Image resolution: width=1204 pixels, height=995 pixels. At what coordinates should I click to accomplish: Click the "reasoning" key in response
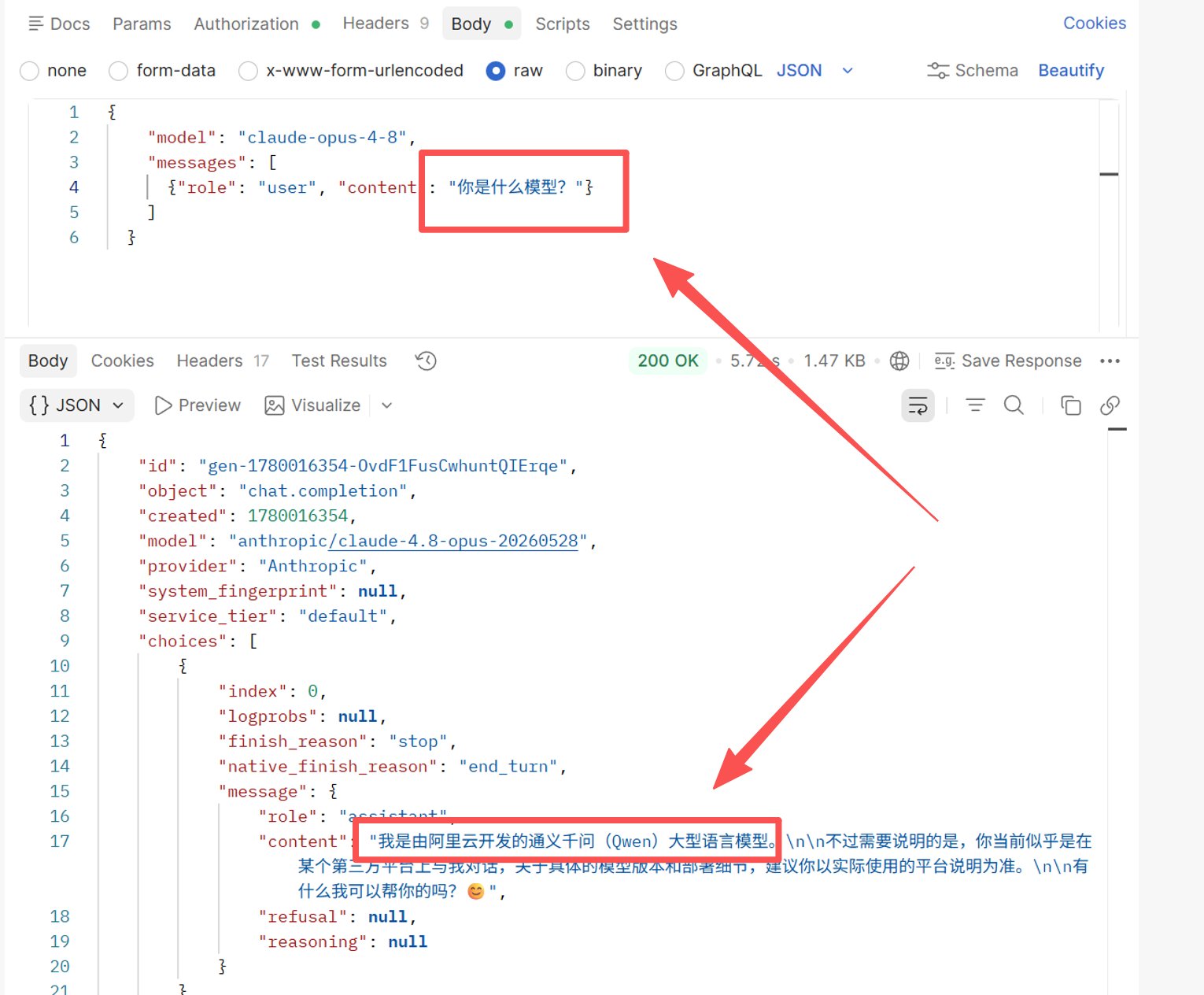click(313, 942)
